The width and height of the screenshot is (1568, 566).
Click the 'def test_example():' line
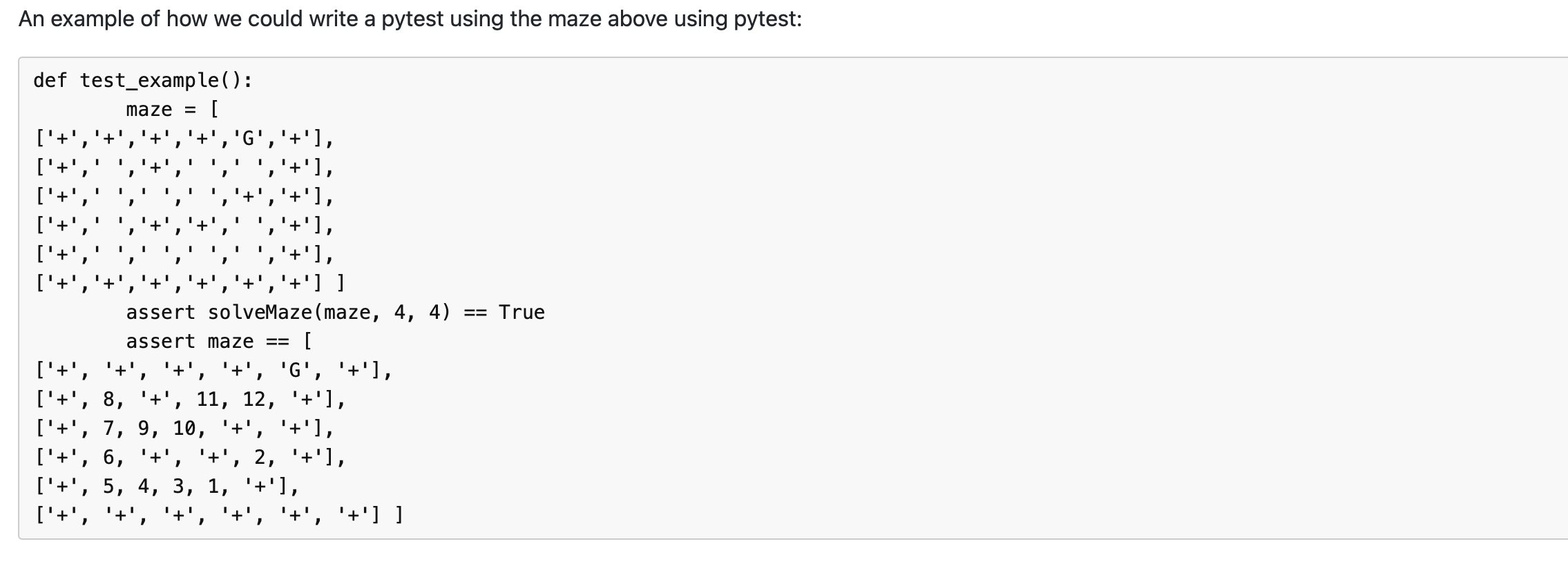pos(143,81)
